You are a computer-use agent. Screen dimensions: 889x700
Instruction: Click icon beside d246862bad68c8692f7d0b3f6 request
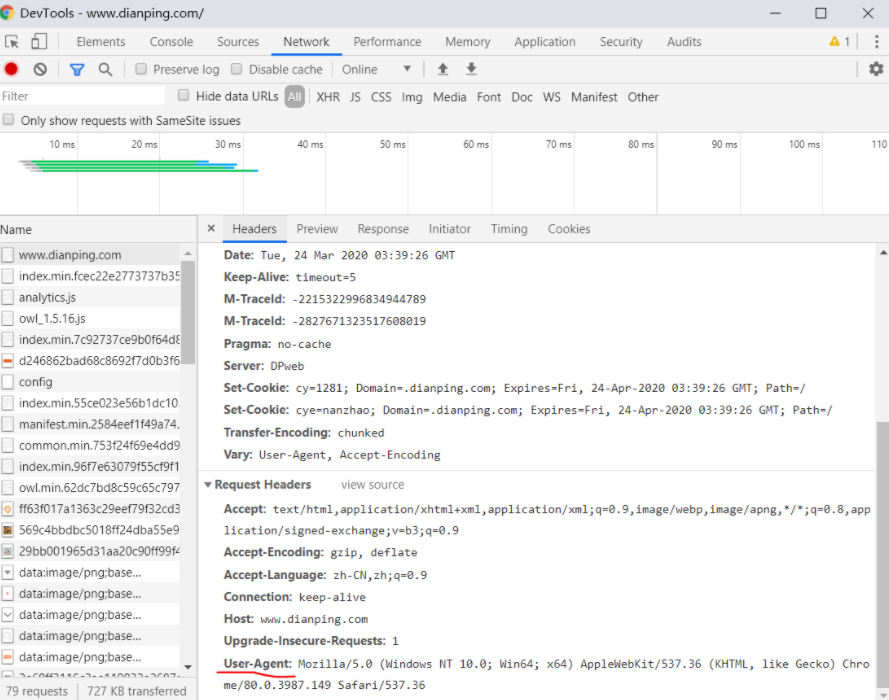coord(7,360)
